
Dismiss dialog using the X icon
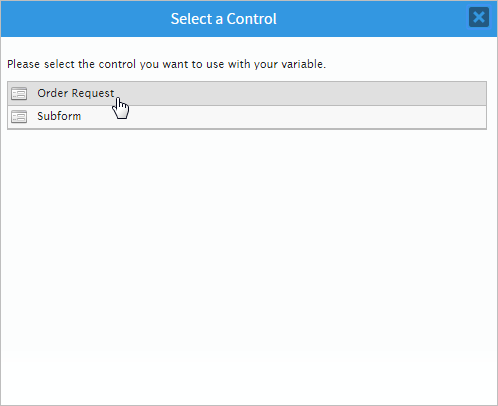point(479,17)
